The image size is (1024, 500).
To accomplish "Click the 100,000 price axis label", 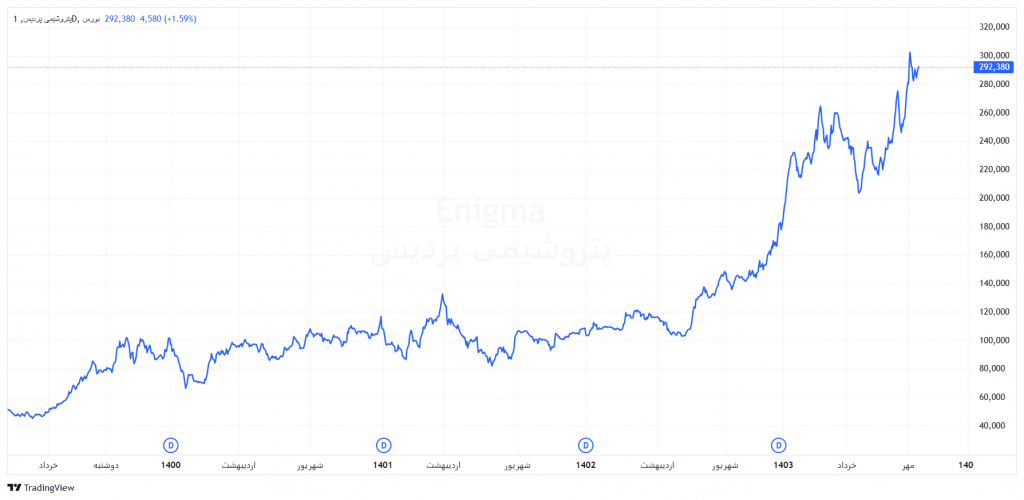I will [x=995, y=340].
